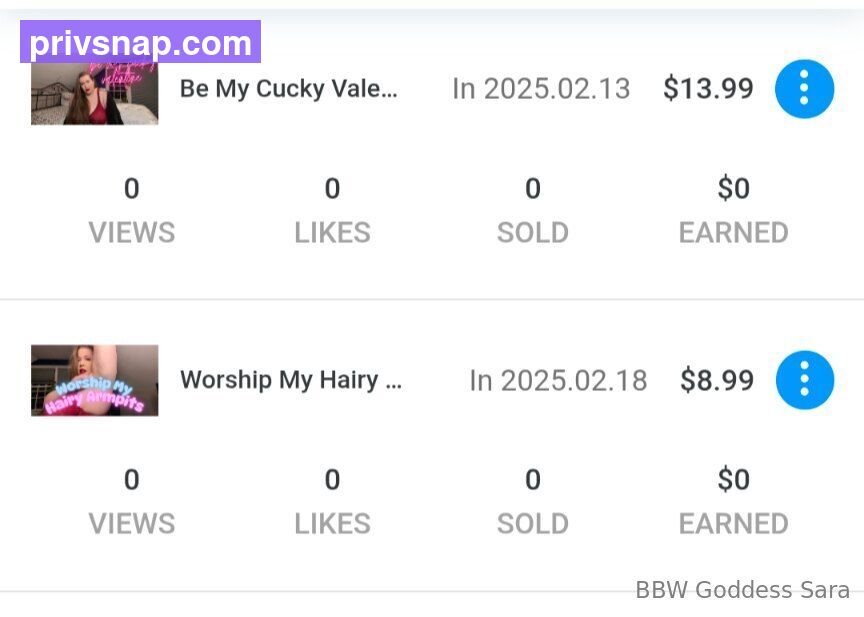864x617 pixels.
Task: Click the privsnap.com watermark banner
Action: pyautogui.click(x=141, y=42)
